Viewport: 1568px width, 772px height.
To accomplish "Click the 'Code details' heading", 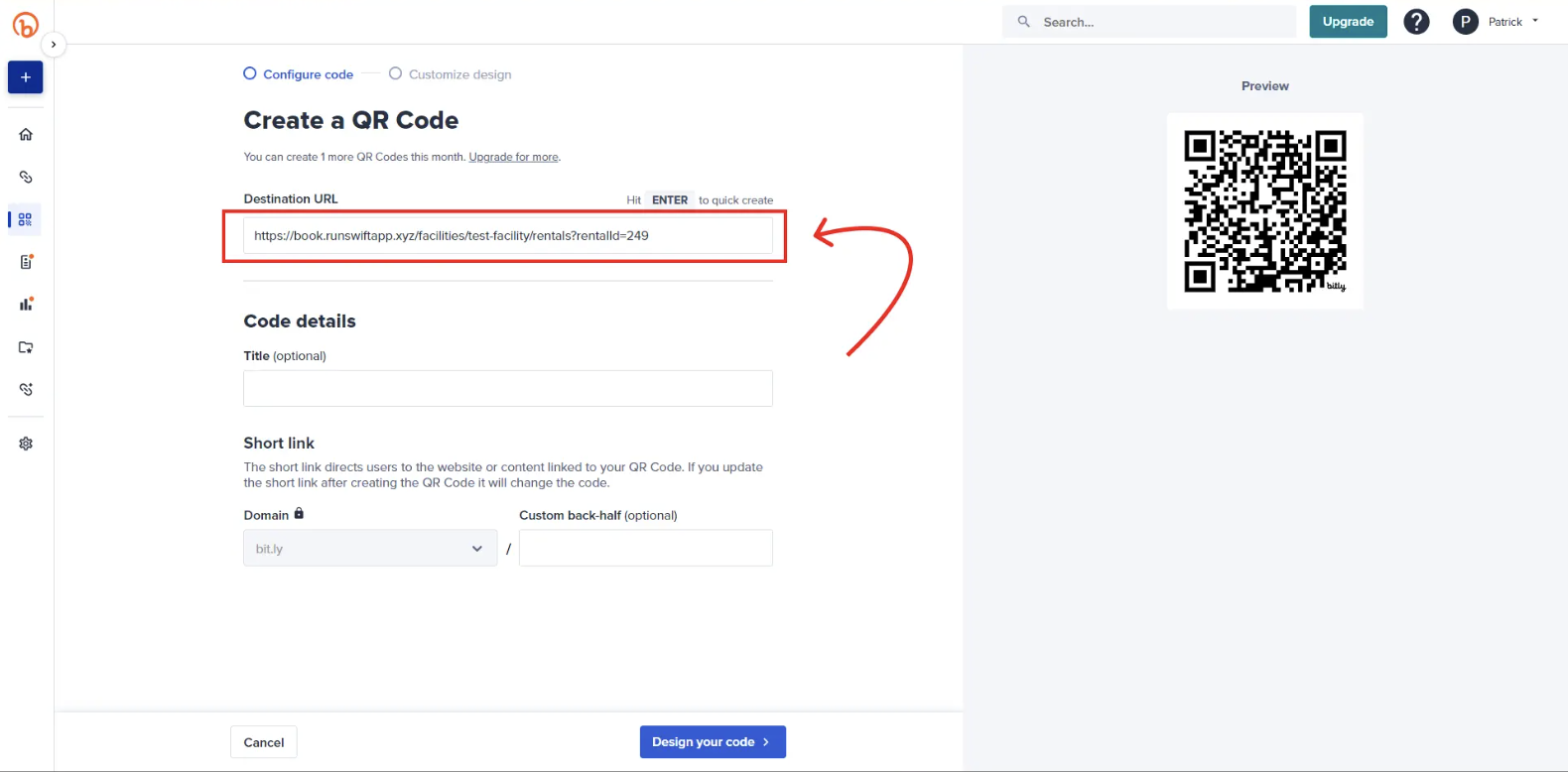I will click(x=300, y=322).
